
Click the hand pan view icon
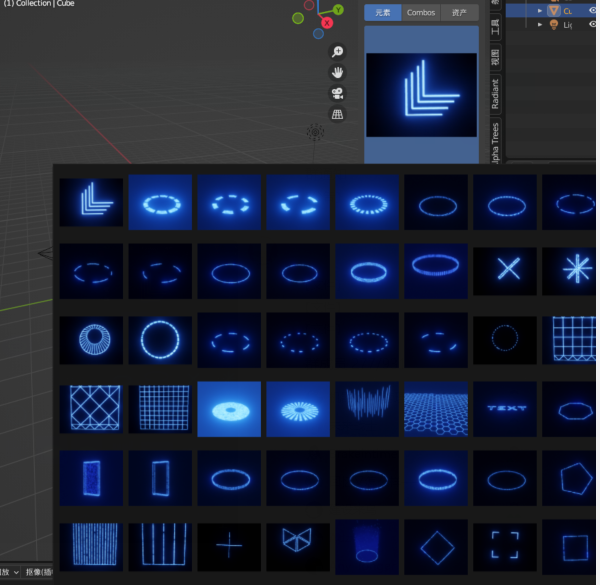338,72
